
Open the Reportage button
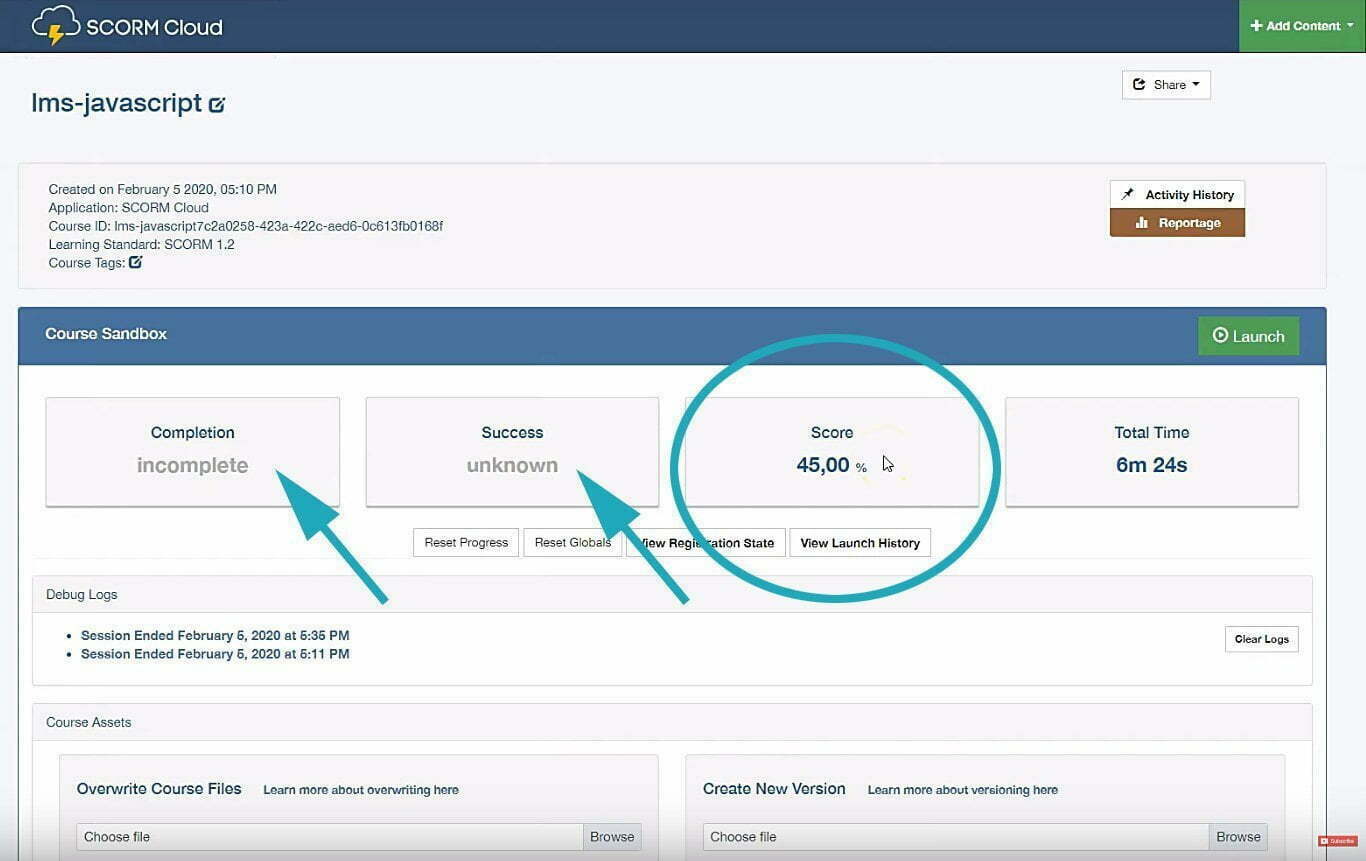(x=1177, y=223)
